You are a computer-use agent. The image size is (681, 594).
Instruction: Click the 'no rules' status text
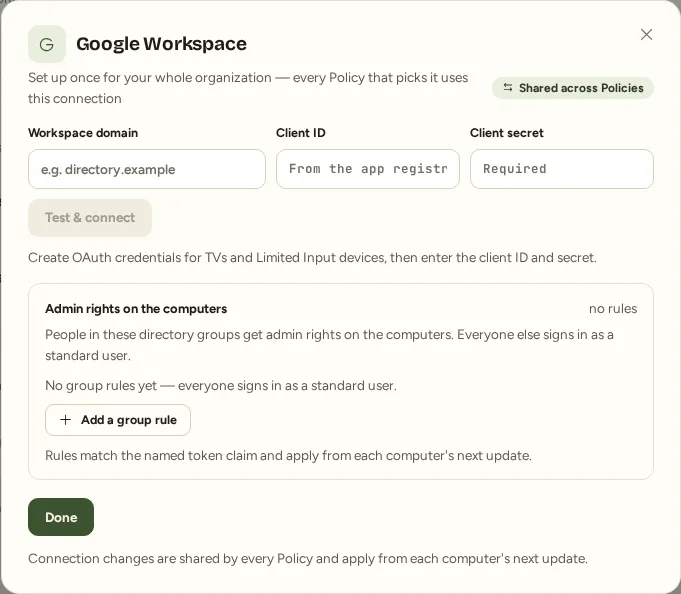click(613, 309)
